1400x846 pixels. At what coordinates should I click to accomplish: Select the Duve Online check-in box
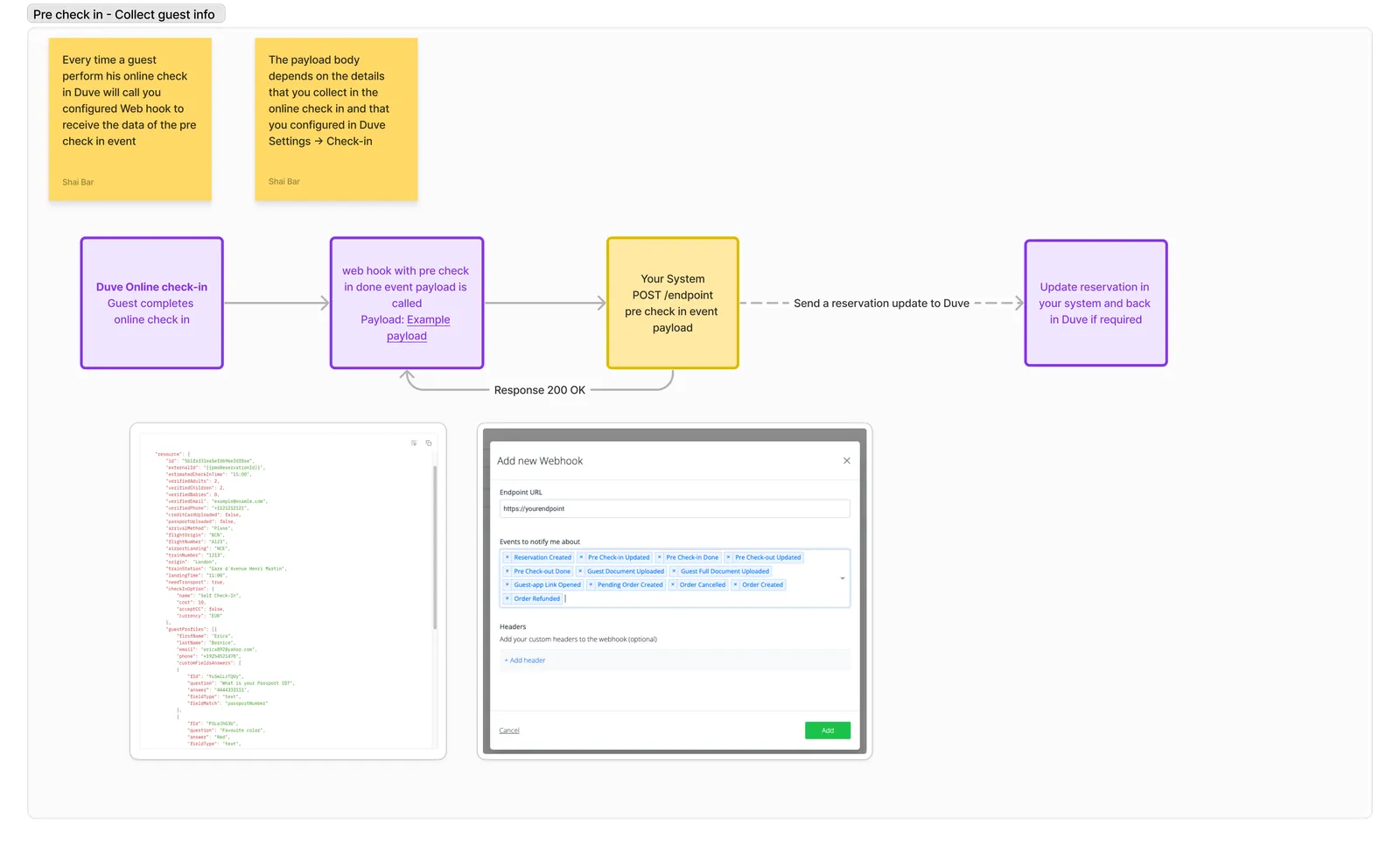point(152,303)
